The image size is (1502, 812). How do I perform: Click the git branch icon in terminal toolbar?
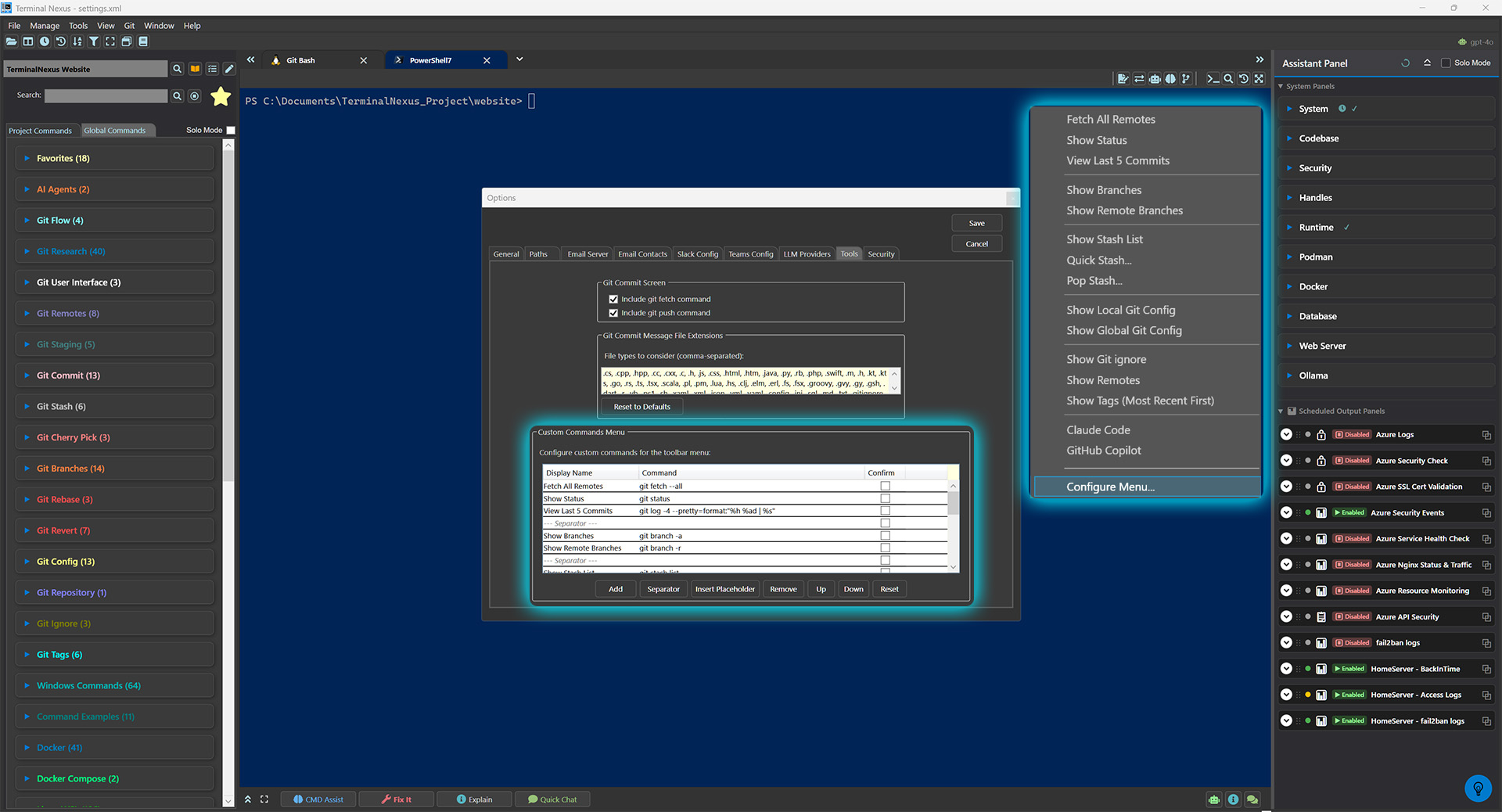[1187, 78]
